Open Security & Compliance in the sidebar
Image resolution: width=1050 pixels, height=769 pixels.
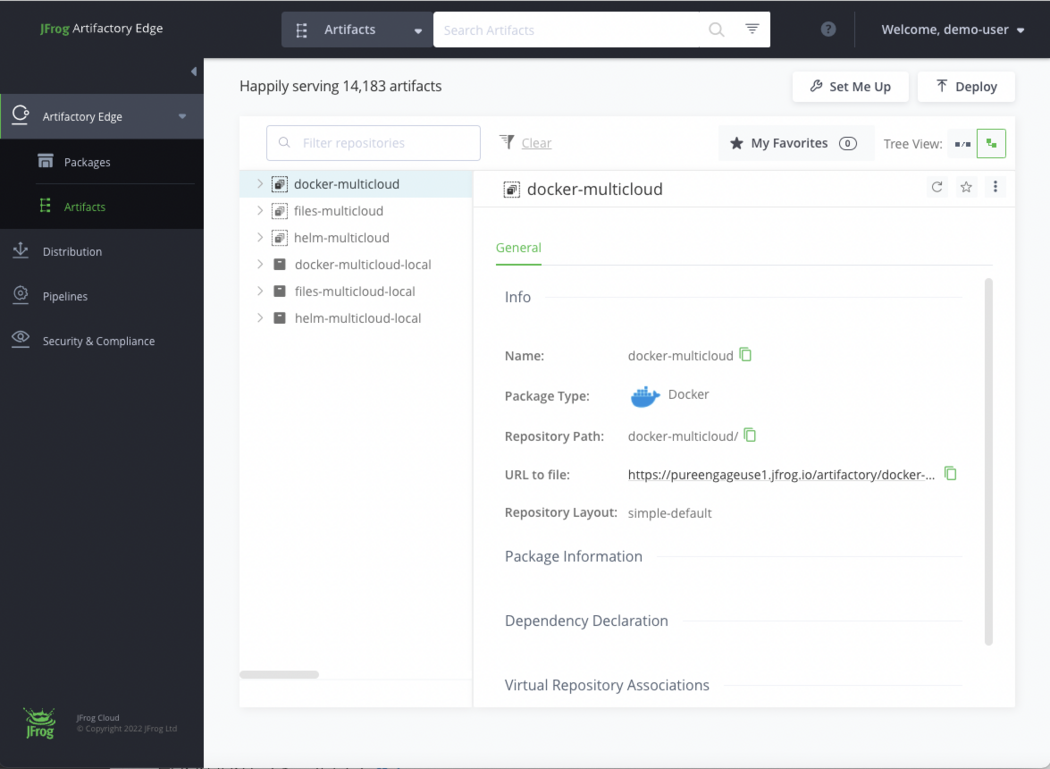point(98,341)
